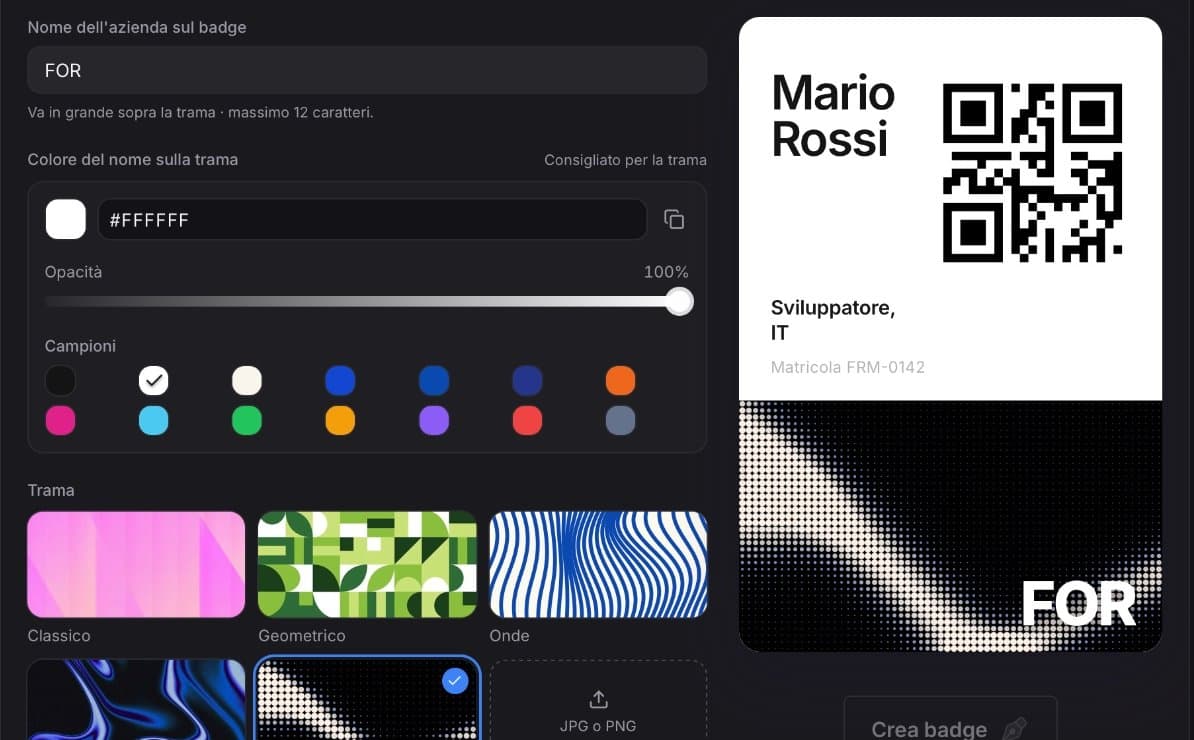Choose the Classico pink pattern thumbnail
The width and height of the screenshot is (1194, 740).
coord(136,564)
